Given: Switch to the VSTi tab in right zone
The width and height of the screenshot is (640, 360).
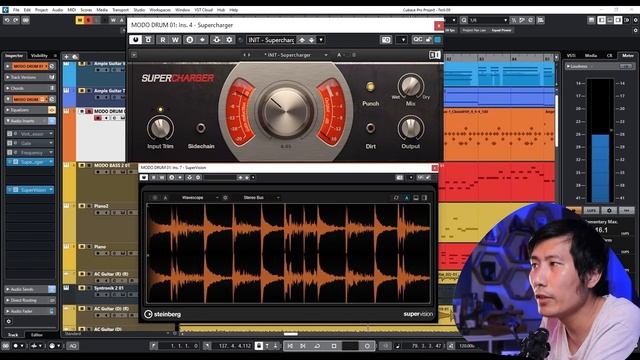Looking at the screenshot, I should pos(571,56).
